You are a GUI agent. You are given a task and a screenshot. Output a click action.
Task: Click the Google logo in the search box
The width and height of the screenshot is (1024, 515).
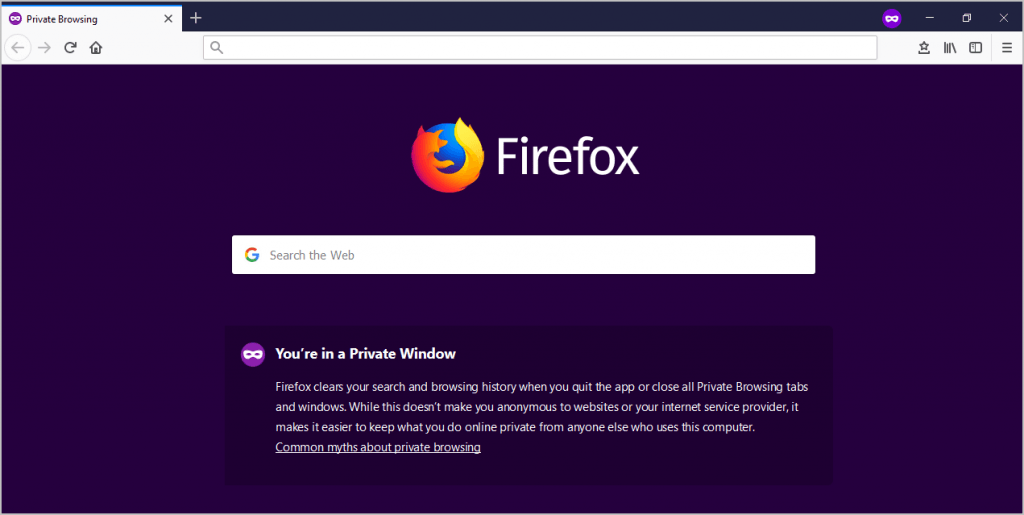(252, 255)
